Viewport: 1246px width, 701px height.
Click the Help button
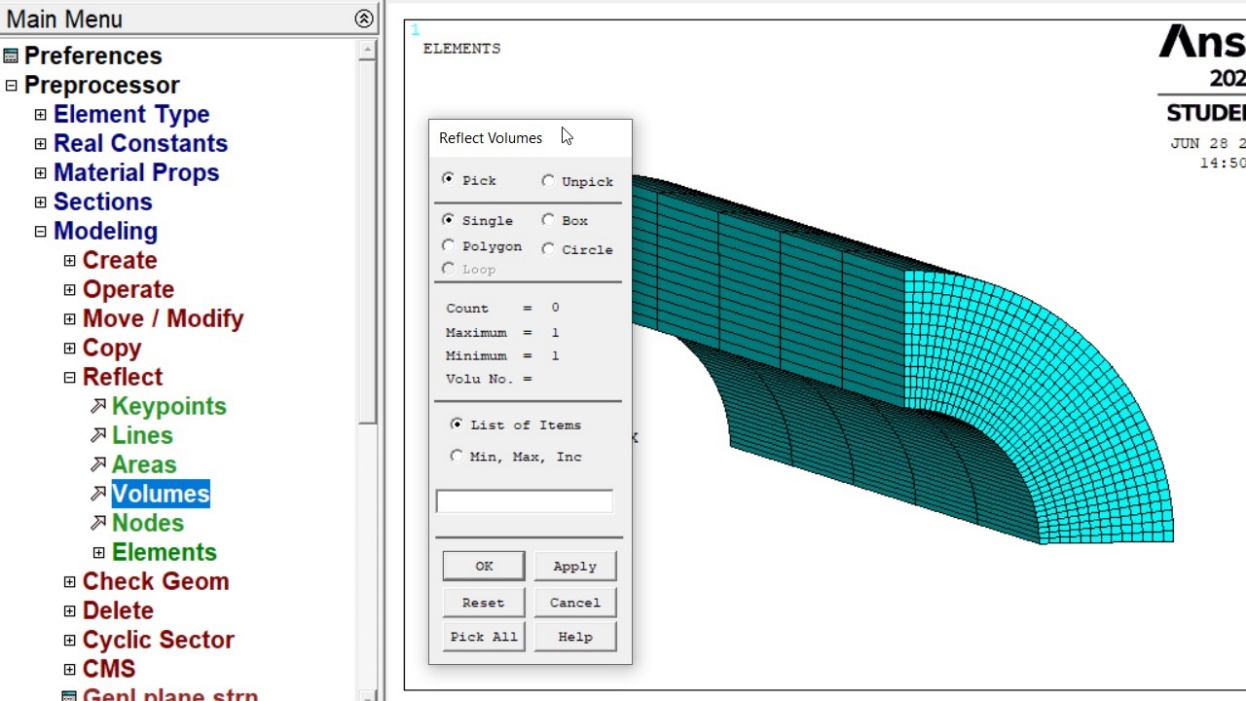pos(575,637)
